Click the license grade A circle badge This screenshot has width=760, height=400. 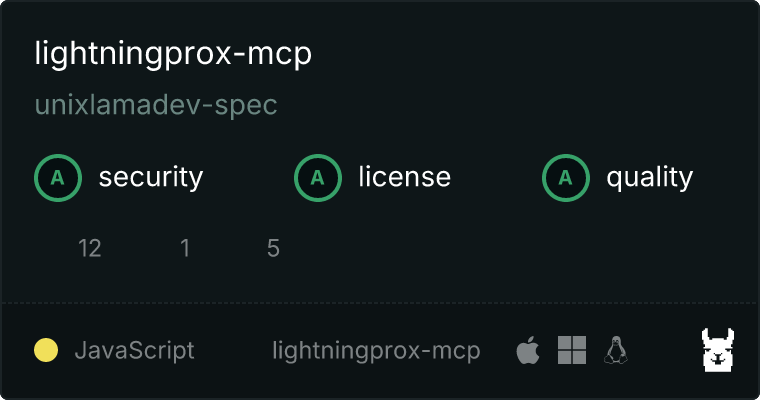(x=317, y=178)
